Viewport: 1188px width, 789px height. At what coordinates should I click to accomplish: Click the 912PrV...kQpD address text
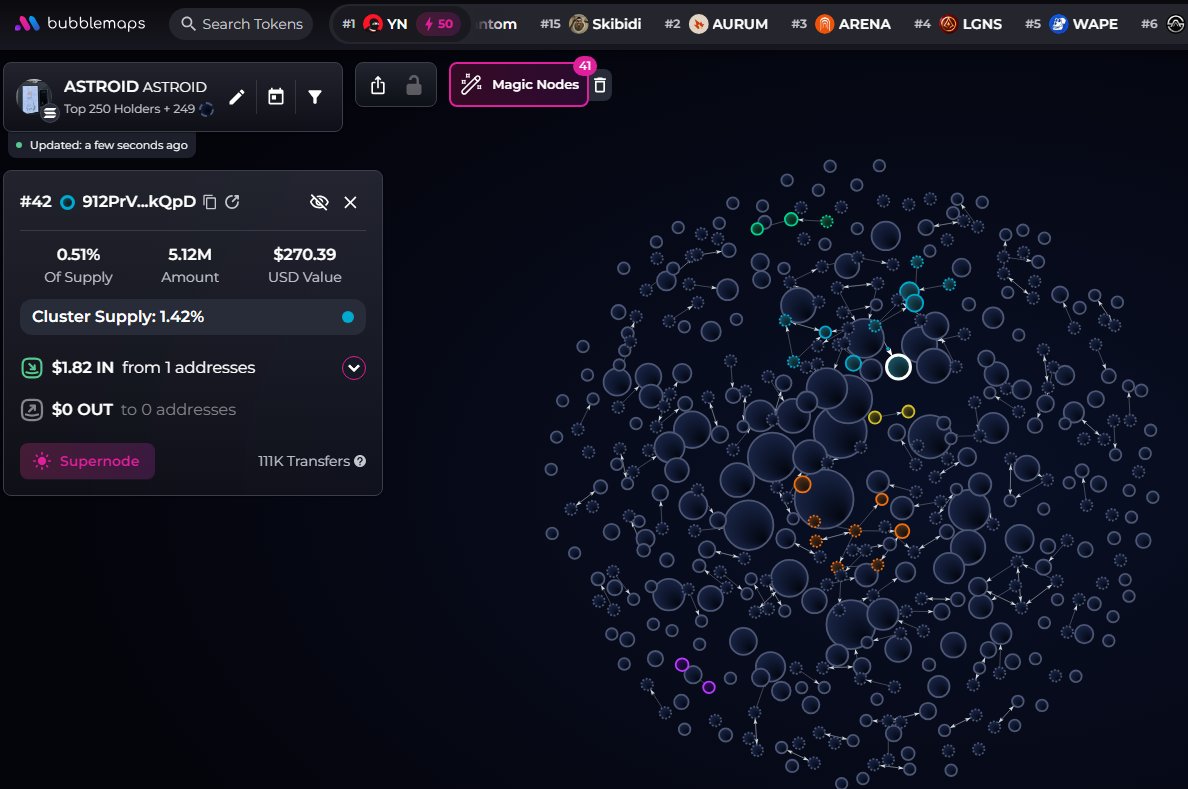(139, 202)
